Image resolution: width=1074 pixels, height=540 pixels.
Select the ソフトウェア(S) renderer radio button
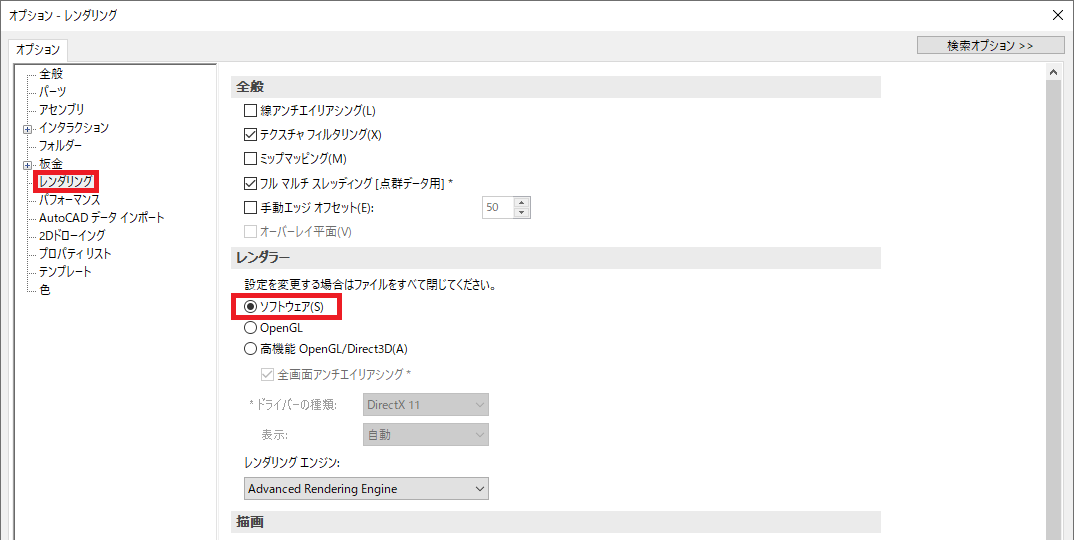(251, 306)
